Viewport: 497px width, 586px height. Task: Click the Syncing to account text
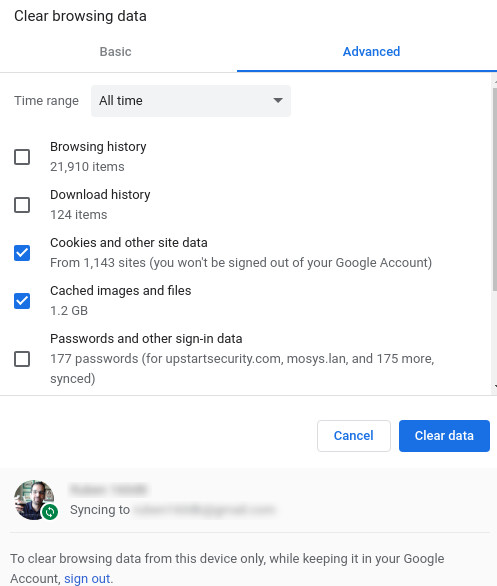click(x=173, y=510)
